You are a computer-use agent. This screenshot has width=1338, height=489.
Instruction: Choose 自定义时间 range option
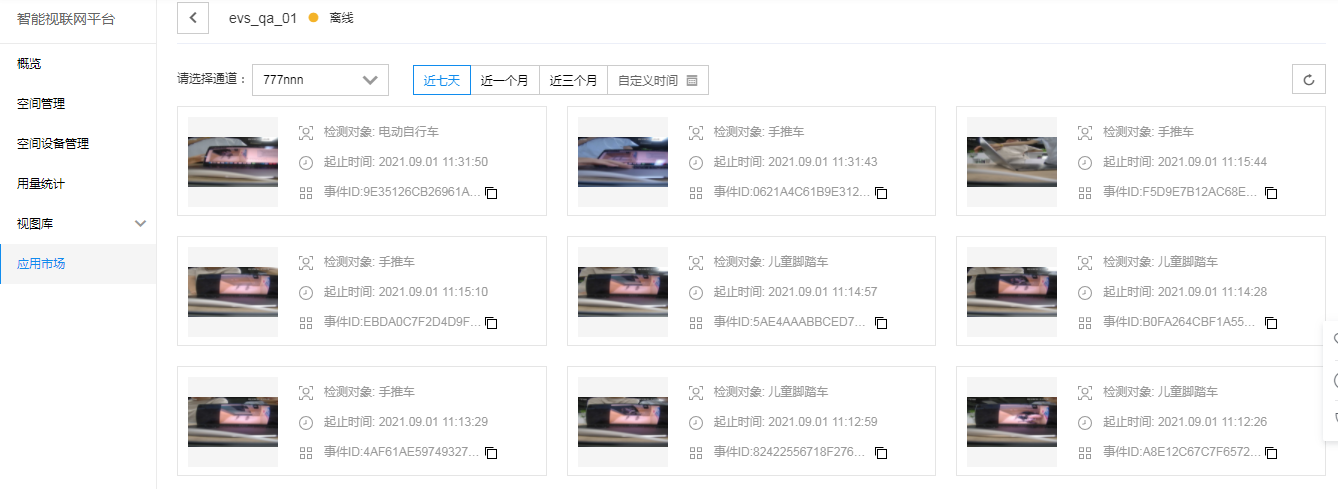(658, 81)
